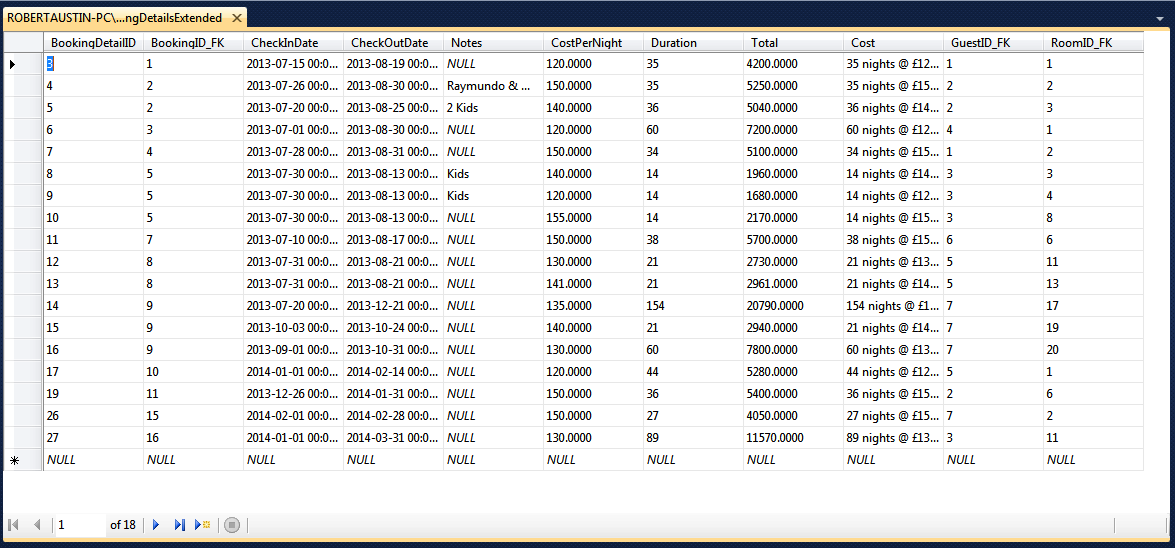Click Total cell '20790.0000'

(x=794, y=306)
